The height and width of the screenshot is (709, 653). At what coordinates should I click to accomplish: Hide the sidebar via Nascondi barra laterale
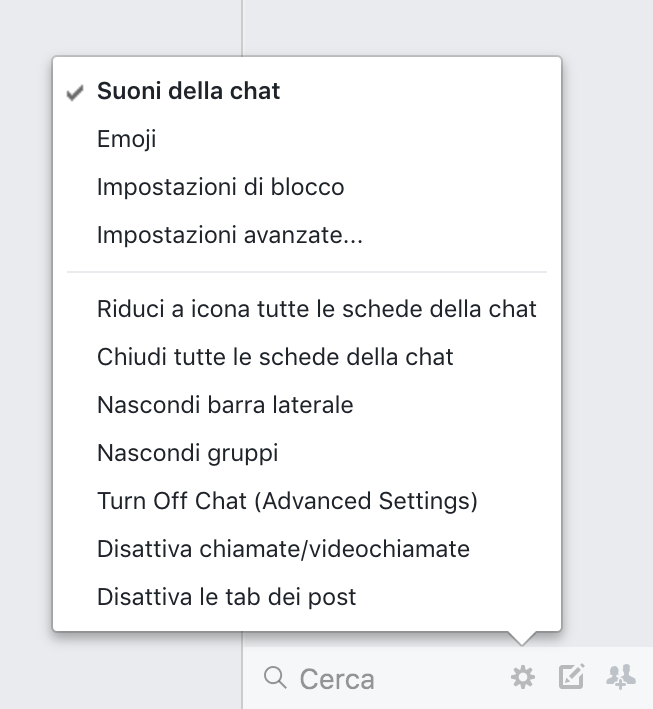[225, 405]
